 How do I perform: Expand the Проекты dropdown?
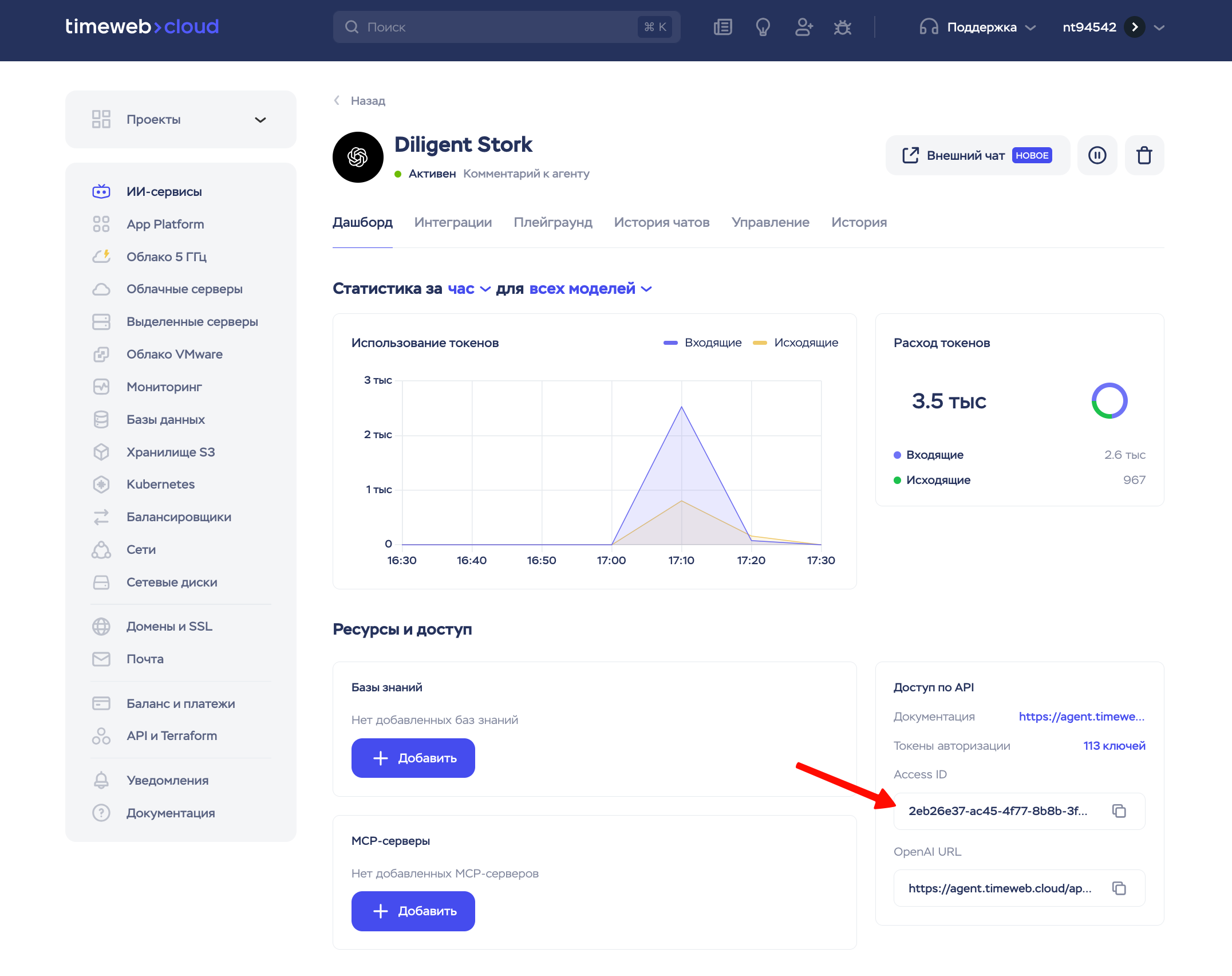click(x=181, y=120)
